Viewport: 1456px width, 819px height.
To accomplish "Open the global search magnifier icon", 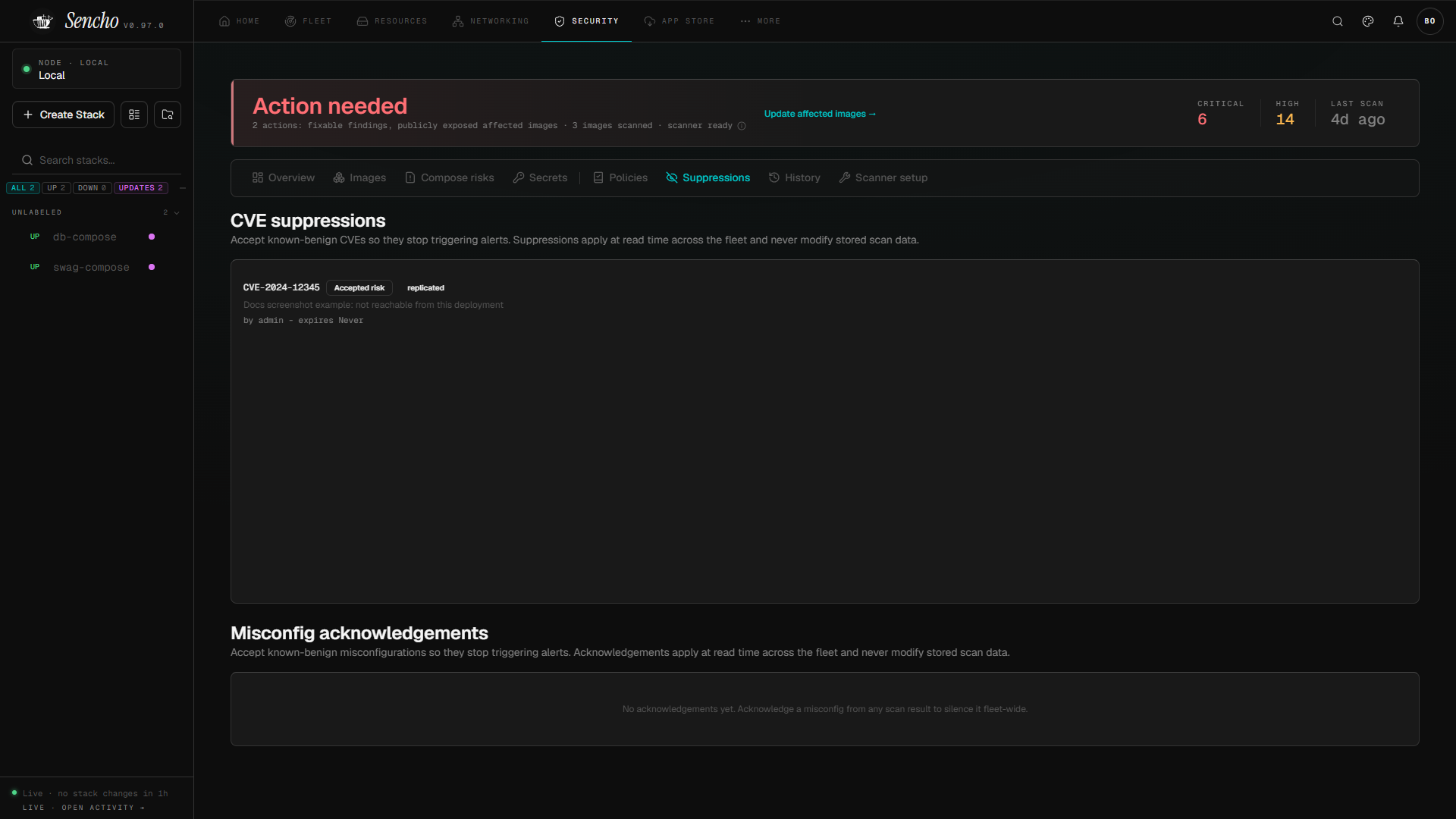I will point(1338,21).
